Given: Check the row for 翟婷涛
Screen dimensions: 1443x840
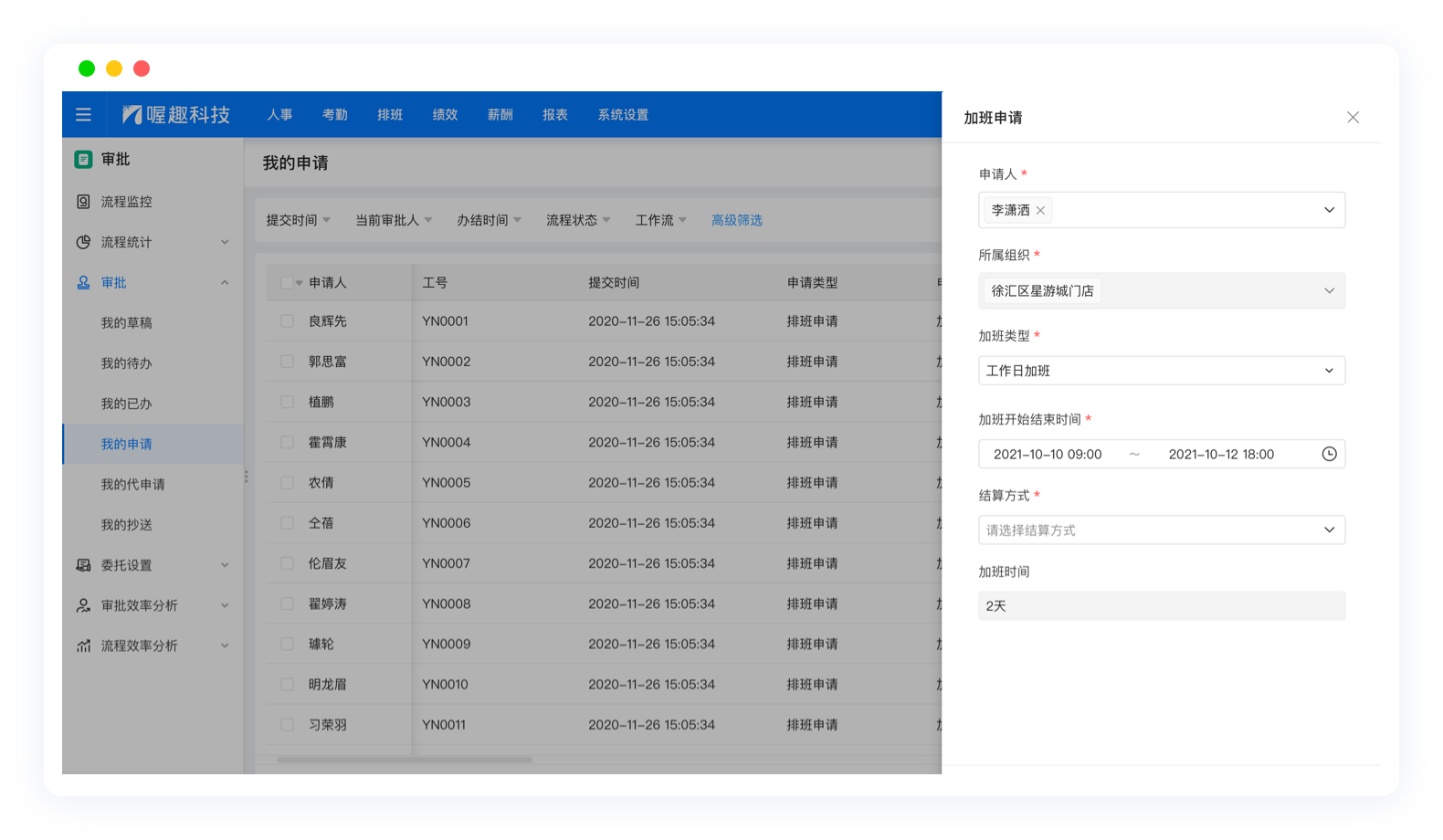Looking at the screenshot, I should tap(287, 604).
